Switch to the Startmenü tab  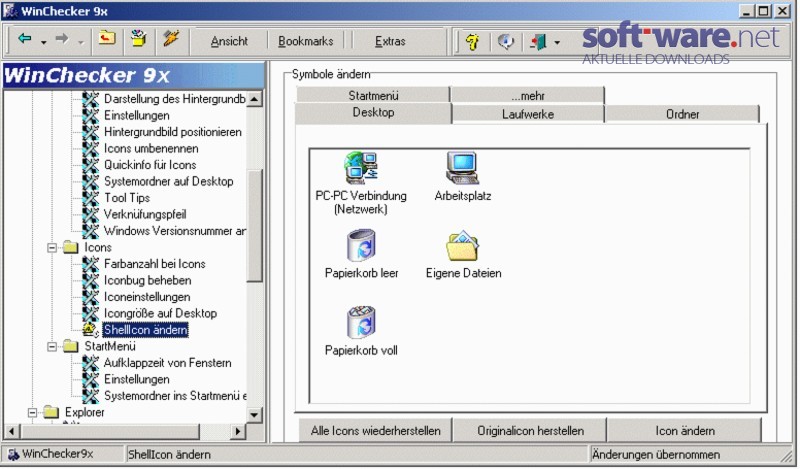pyautogui.click(x=373, y=95)
